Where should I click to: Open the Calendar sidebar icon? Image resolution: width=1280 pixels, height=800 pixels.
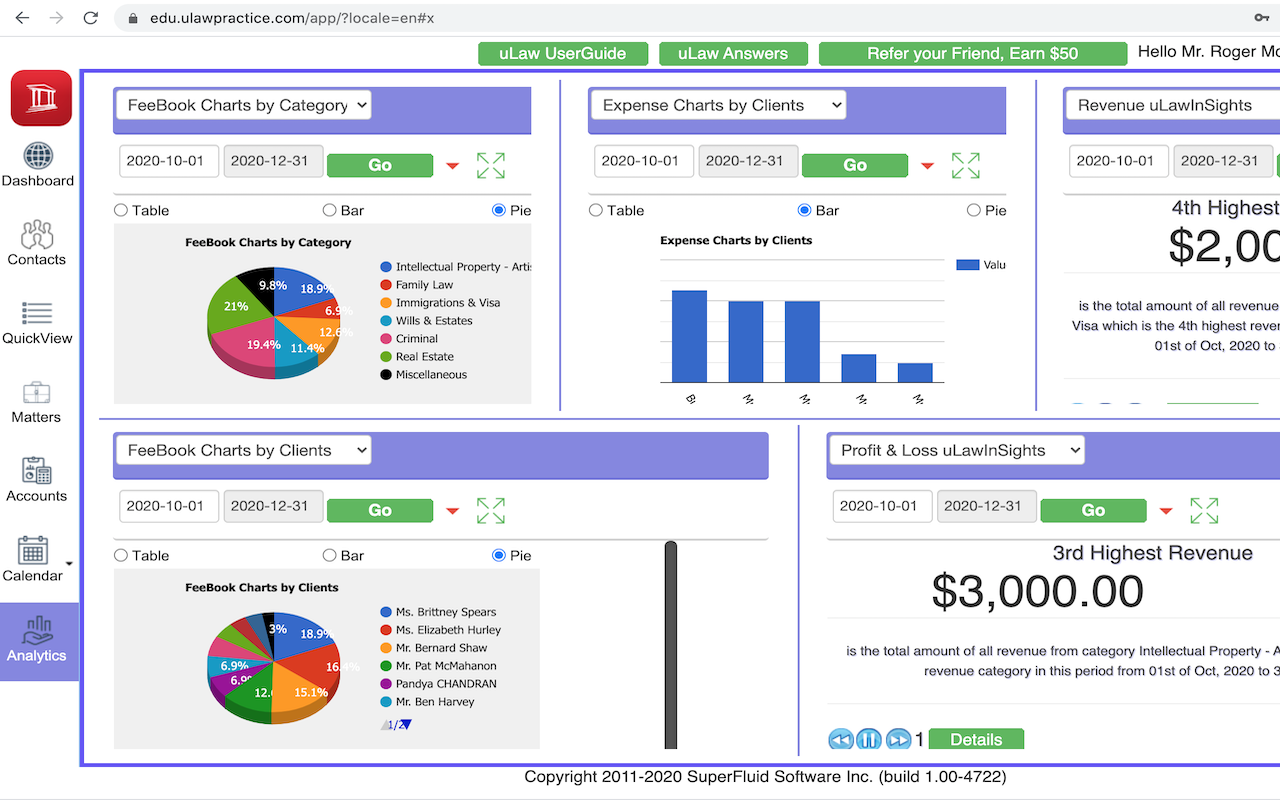click(x=33, y=550)
